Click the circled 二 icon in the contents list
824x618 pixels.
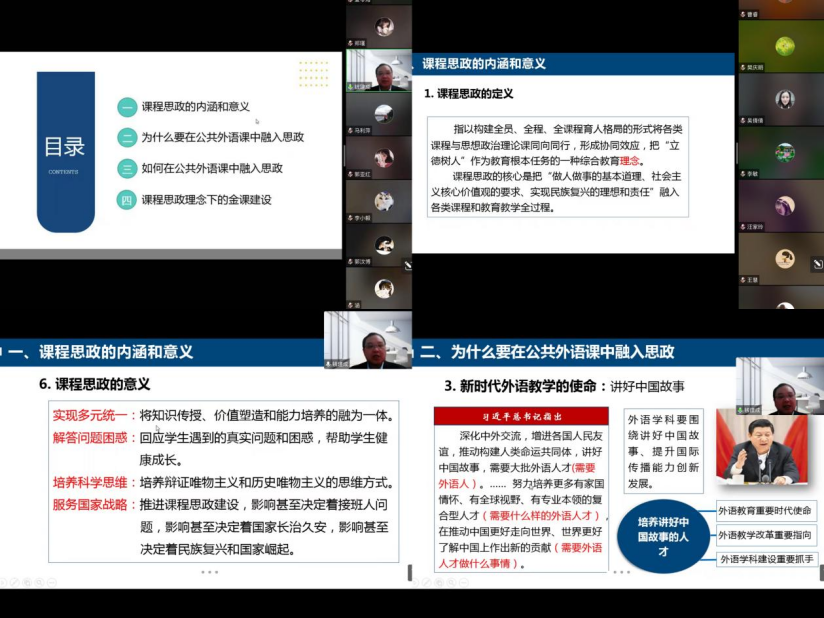pos(127,138)
